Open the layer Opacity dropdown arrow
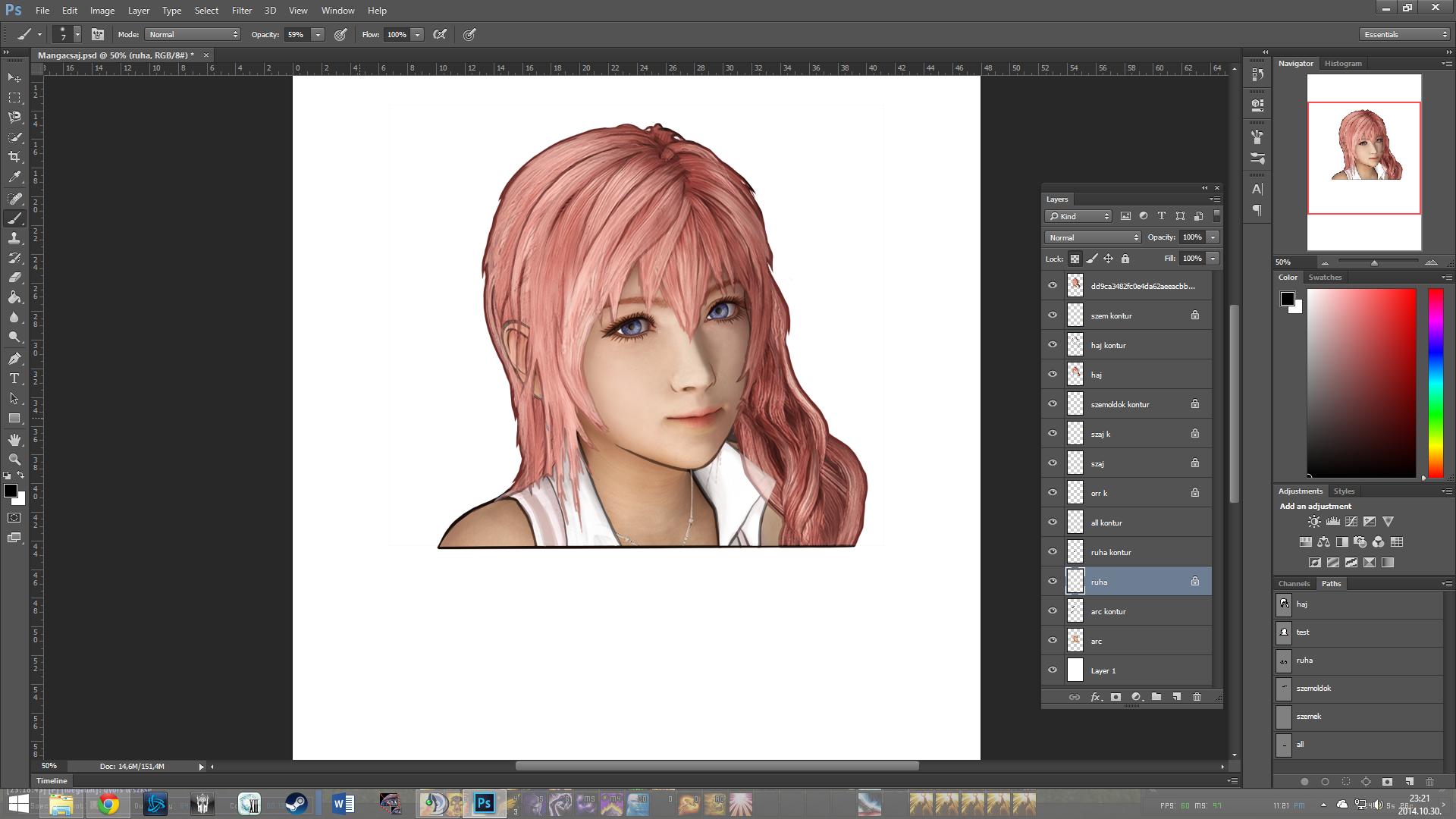1456x819 pixels. [1213, 237]
